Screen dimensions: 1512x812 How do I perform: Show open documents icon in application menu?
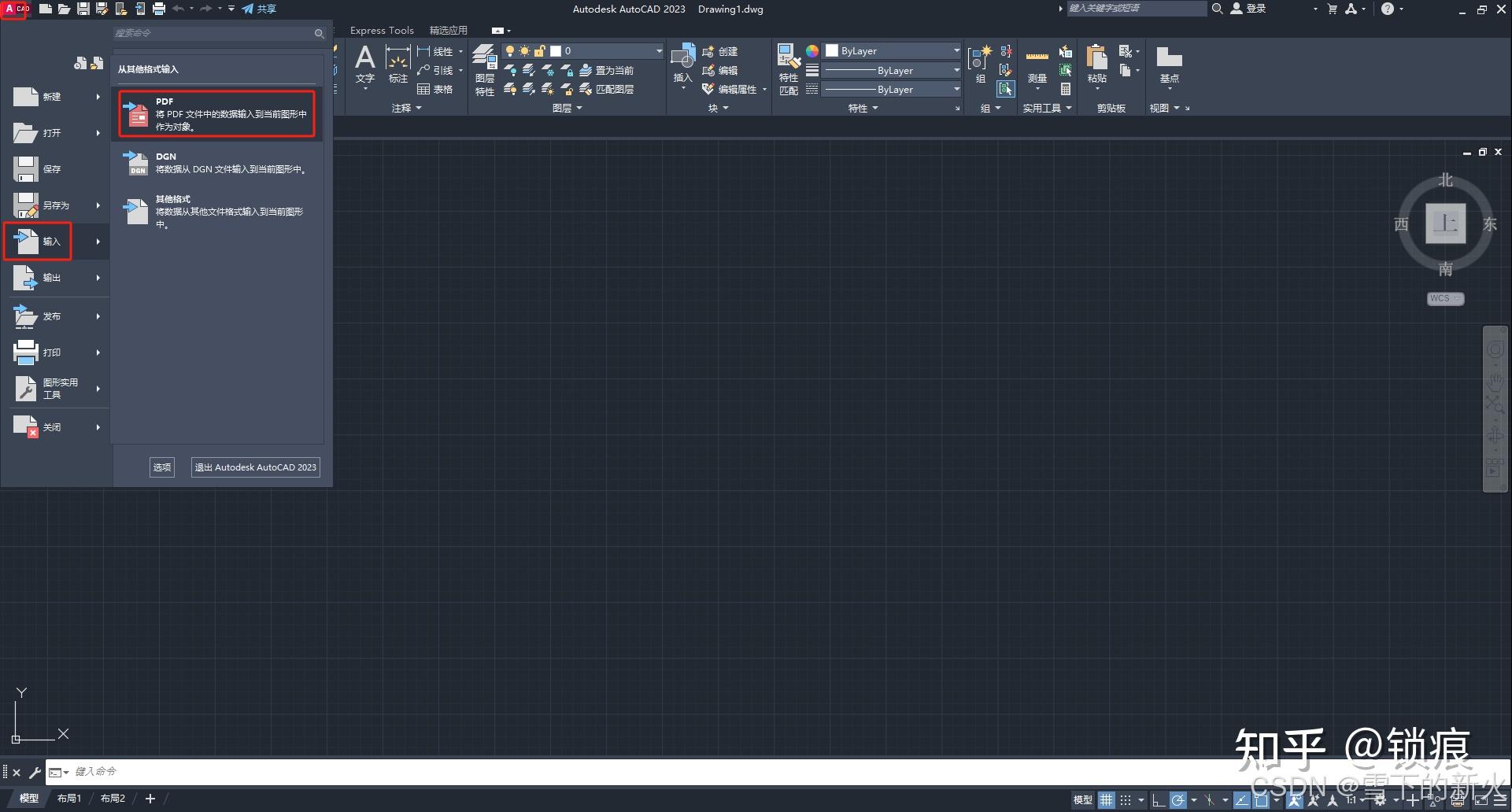click(97, 63)
